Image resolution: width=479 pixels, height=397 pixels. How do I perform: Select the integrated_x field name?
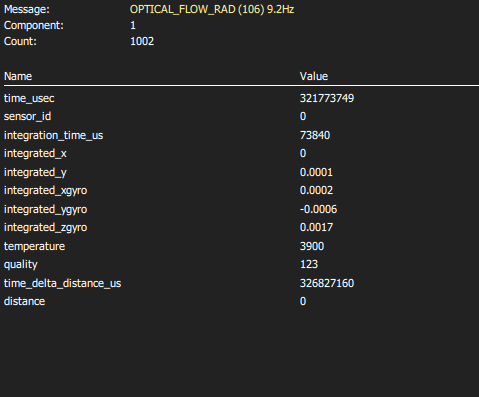35,153
